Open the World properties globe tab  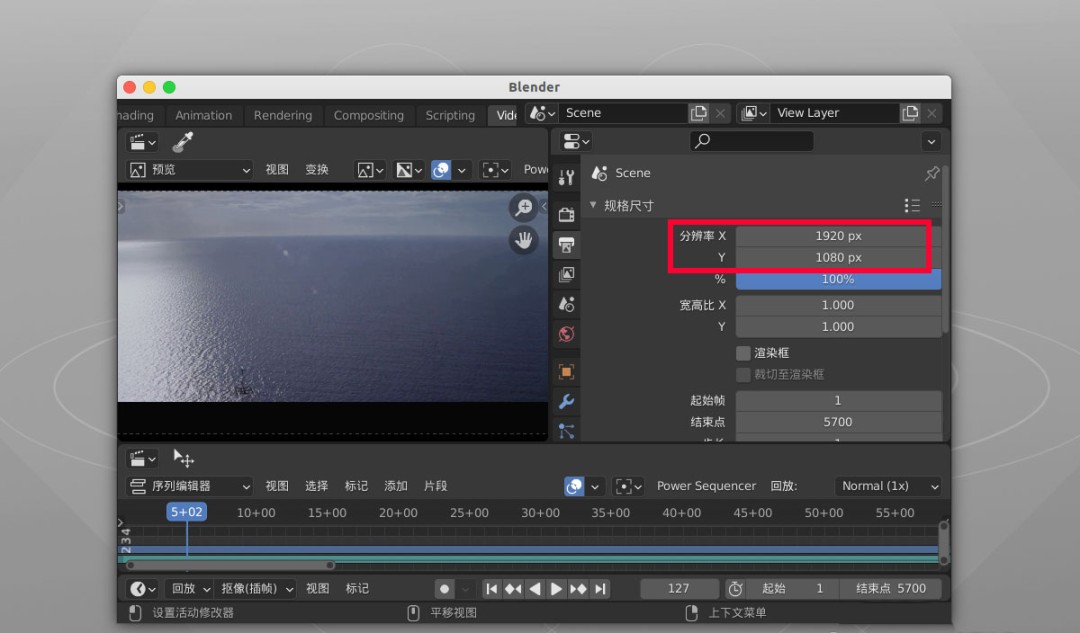[x=566, y=334]
